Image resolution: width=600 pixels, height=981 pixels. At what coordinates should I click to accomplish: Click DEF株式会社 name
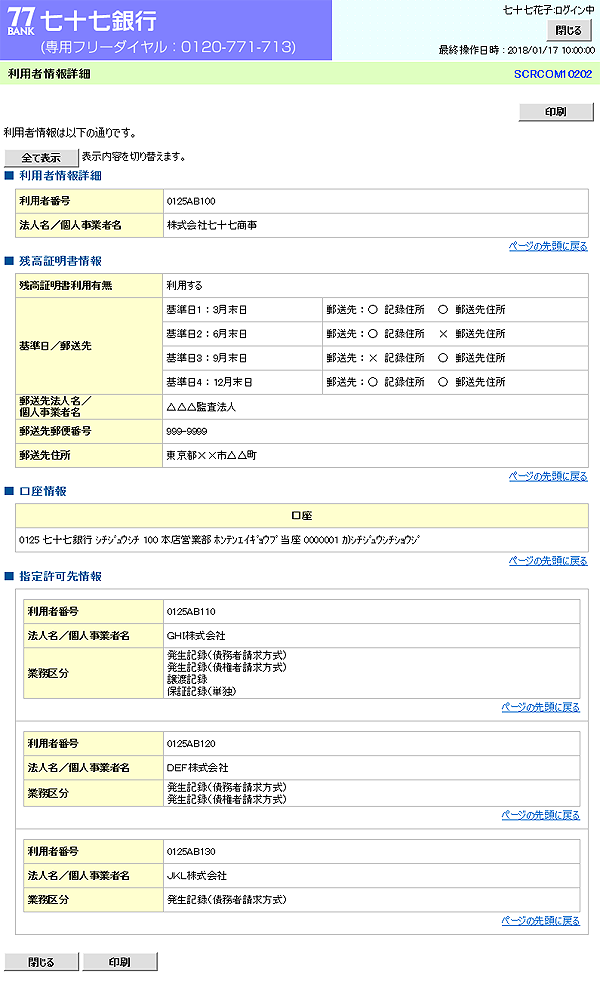tap(198, 768)
